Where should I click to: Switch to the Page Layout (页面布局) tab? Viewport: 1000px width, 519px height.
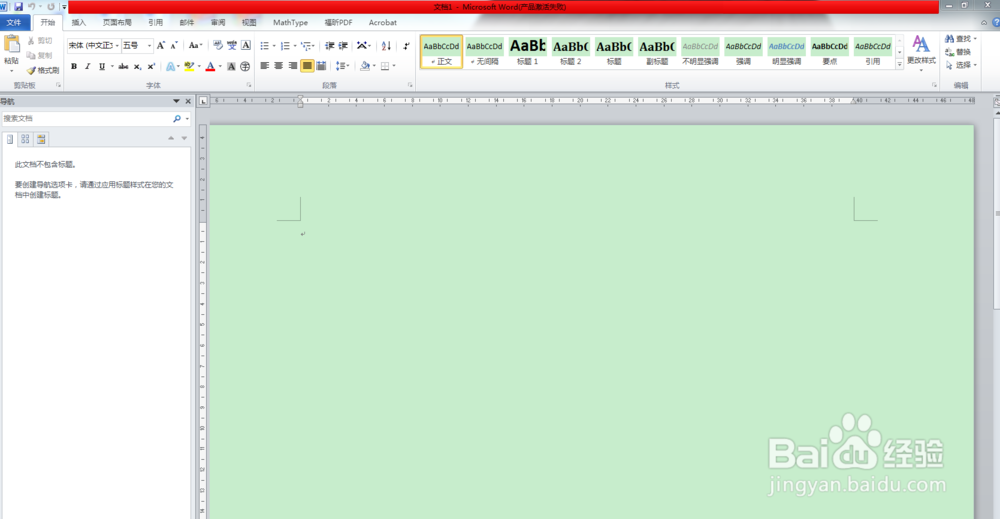tap(117, 22)
